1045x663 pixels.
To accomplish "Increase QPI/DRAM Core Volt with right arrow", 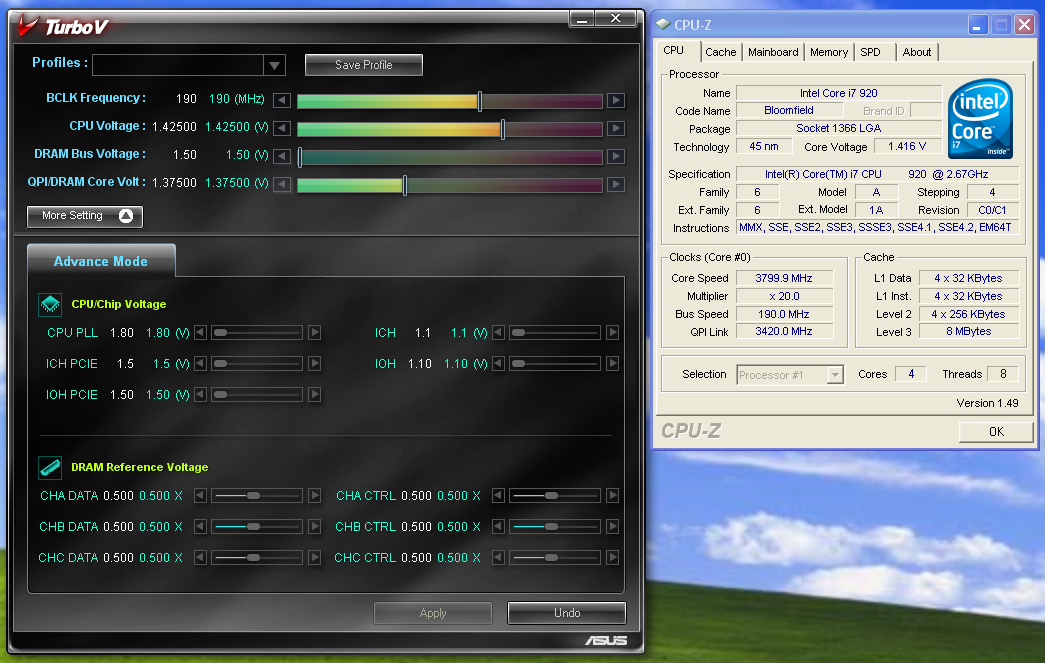I will pos(616,184).
